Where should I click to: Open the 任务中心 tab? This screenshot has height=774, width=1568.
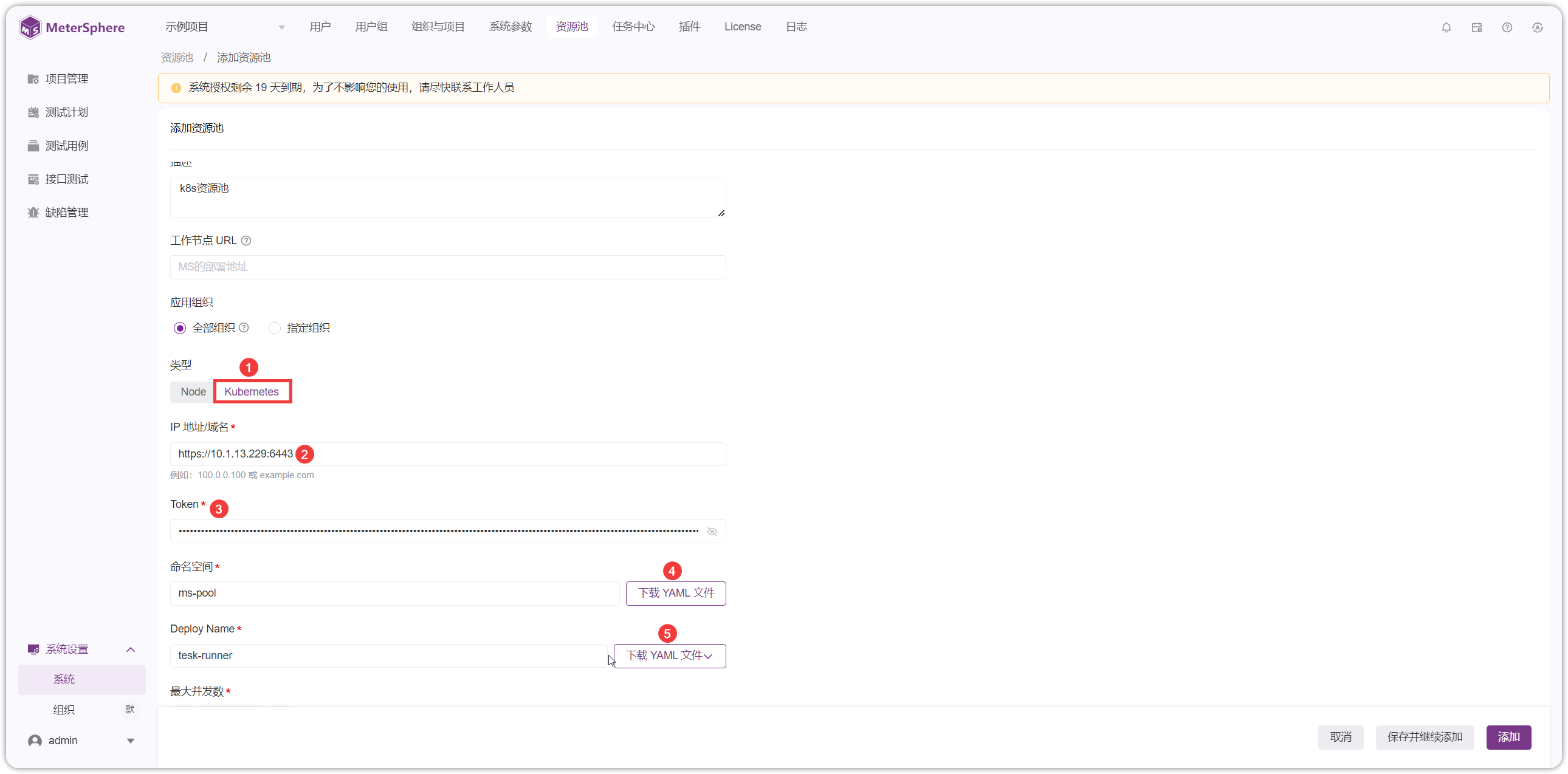tap(634, 27)
